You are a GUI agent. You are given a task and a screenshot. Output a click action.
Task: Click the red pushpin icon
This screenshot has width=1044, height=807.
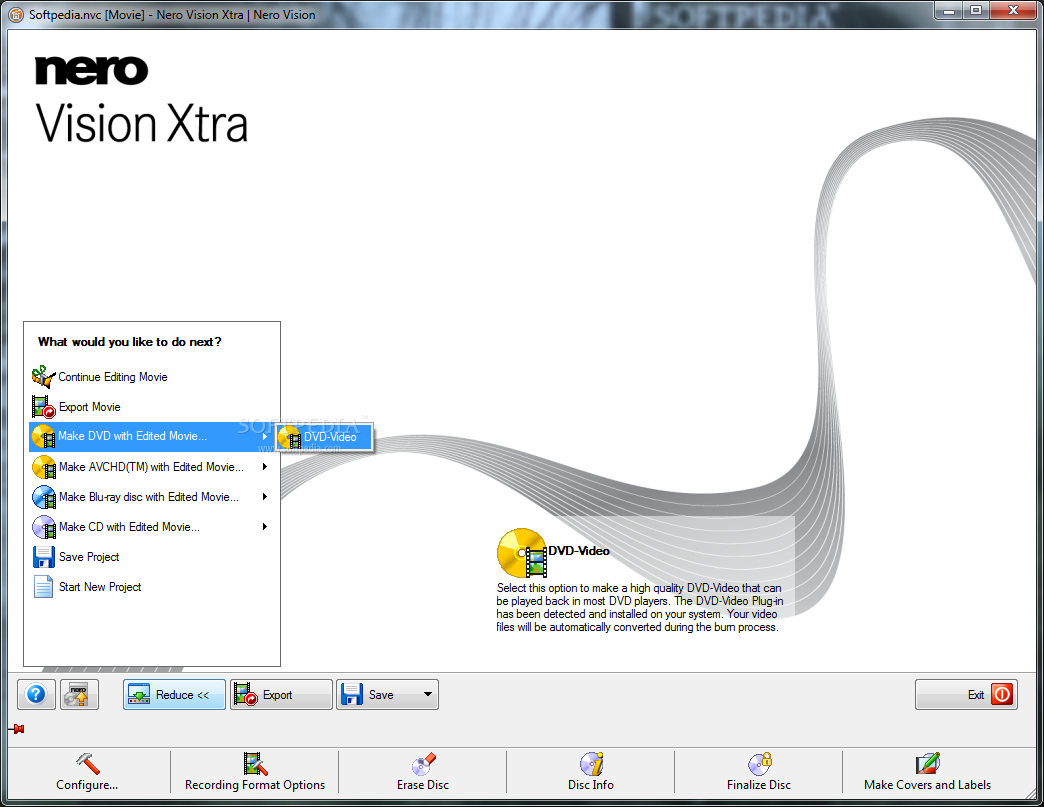(17, 729)
